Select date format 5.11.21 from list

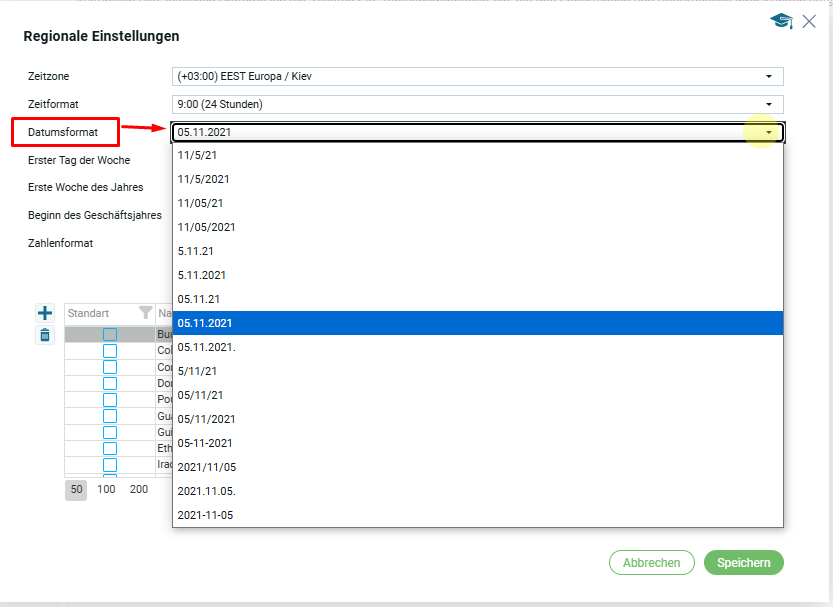coord(195,251)
